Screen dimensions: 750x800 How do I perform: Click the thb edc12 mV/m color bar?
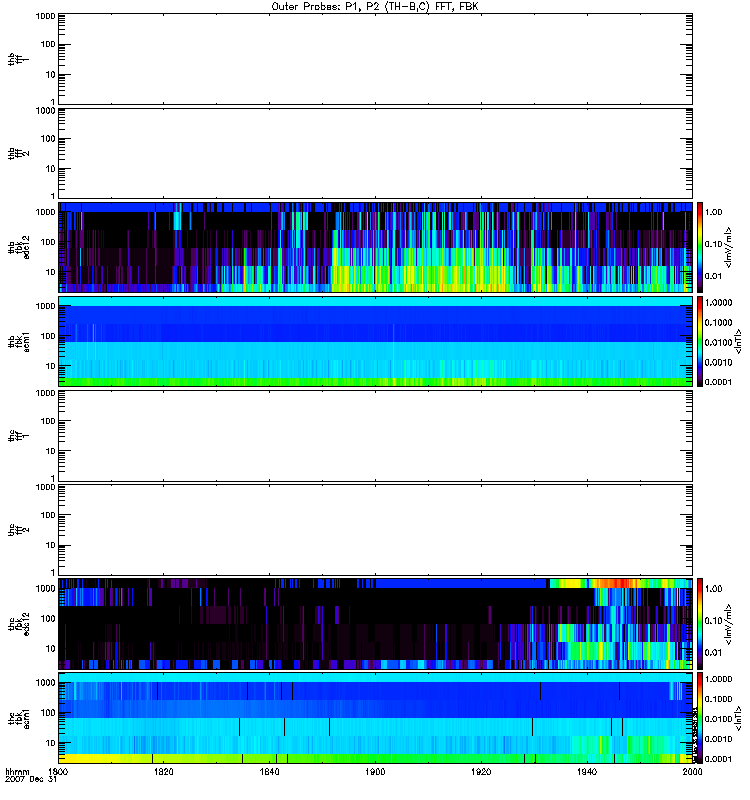(700, 247)
